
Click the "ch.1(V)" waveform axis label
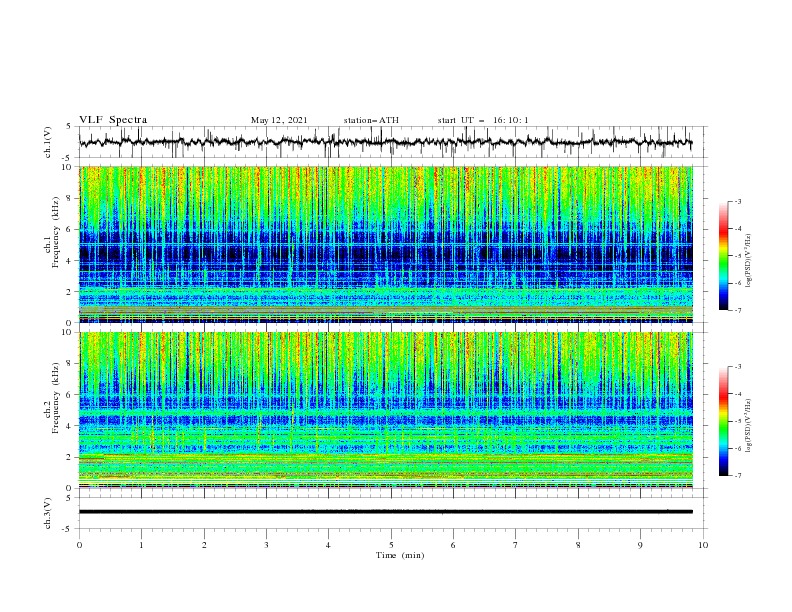click(48, 142)
